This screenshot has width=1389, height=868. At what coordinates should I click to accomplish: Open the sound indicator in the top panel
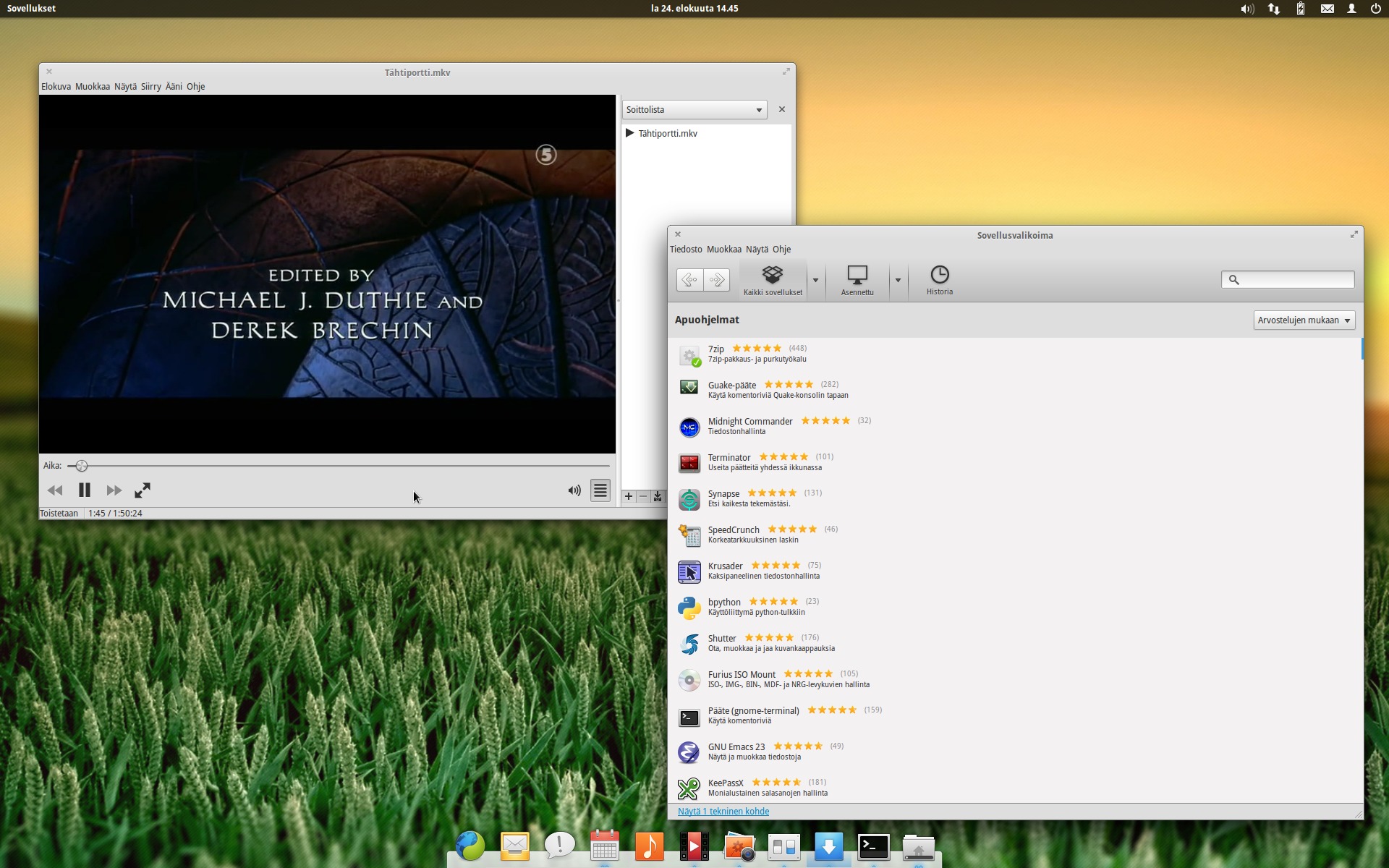(x=1247, y=9)
